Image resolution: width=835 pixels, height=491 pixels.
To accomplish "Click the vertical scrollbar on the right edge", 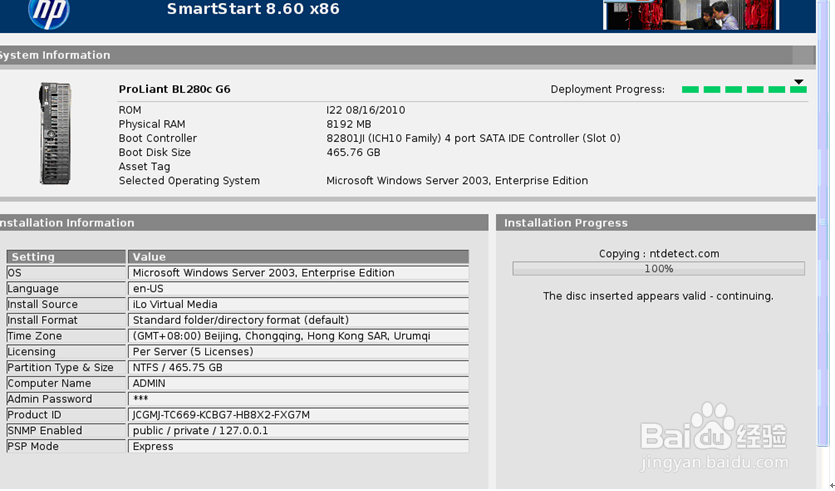I will pos(823,223).
